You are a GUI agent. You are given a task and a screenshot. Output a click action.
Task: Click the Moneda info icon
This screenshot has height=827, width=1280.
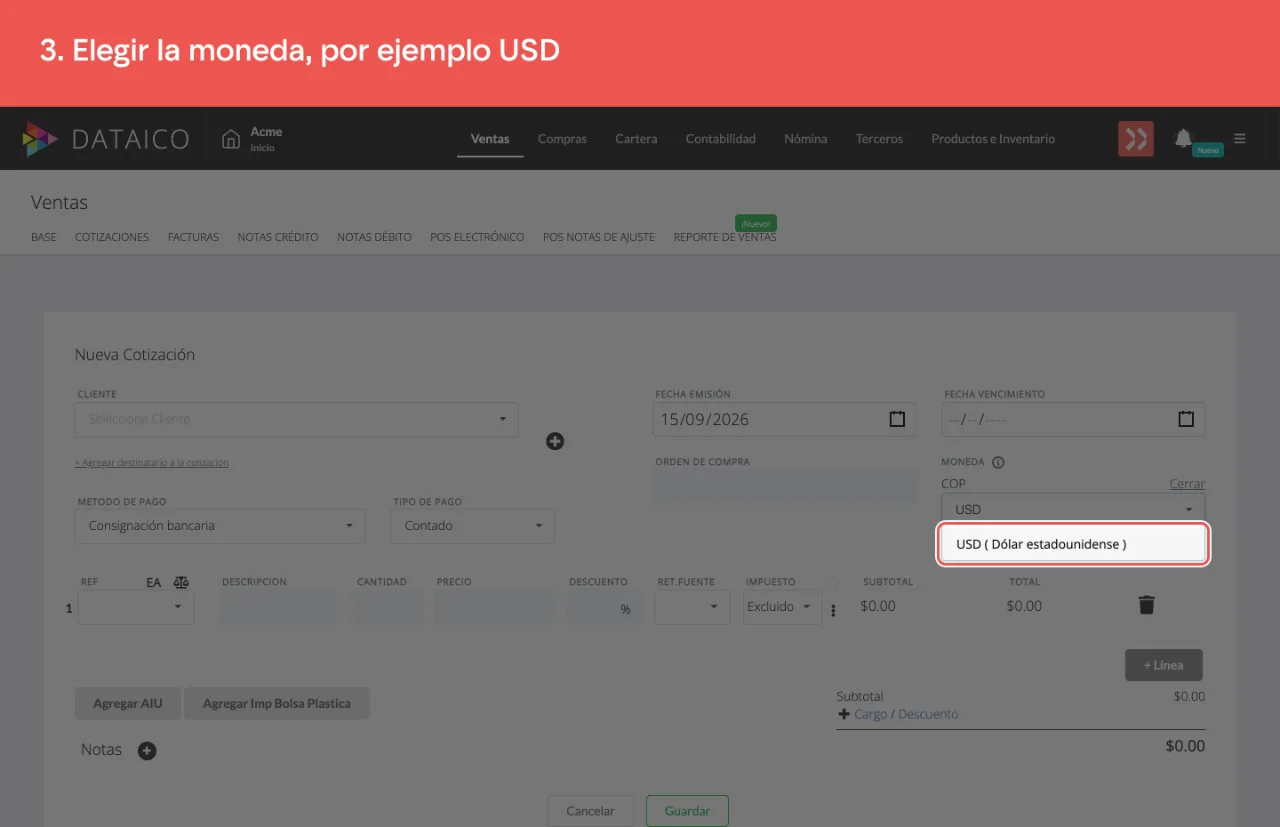[998, 462]
